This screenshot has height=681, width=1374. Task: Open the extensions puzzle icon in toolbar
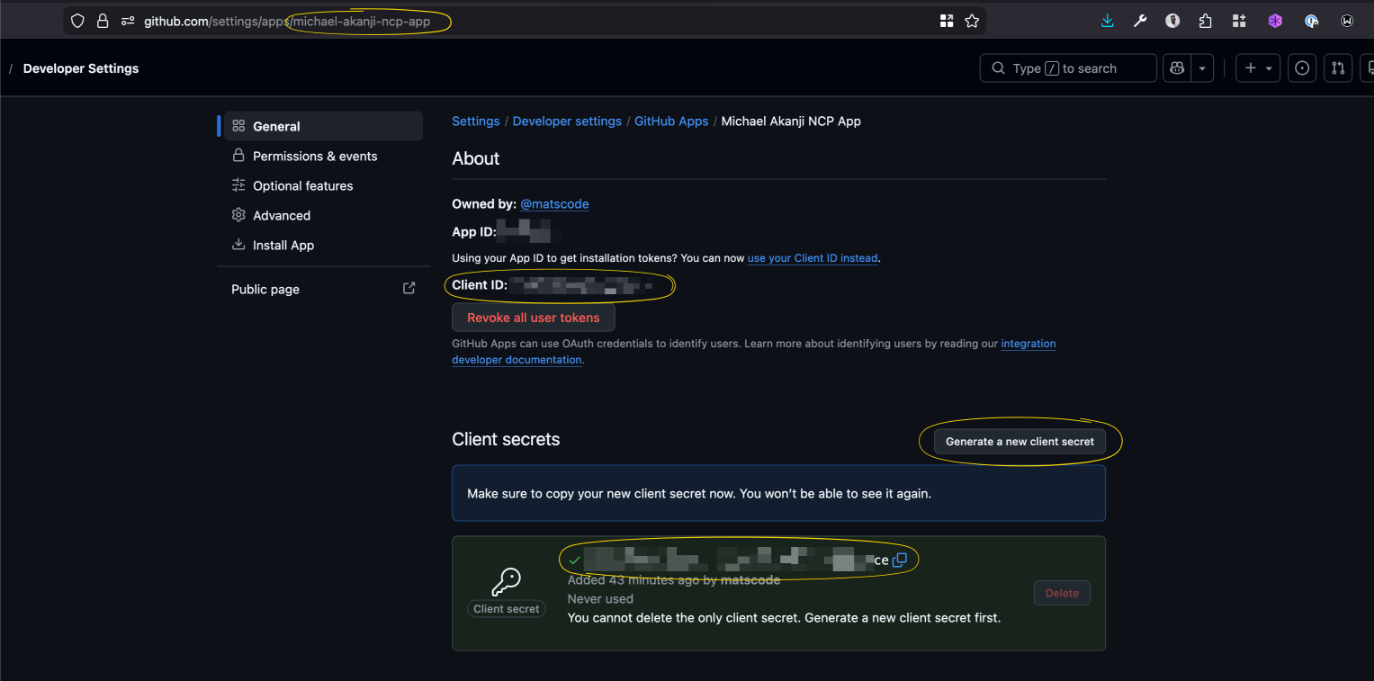[x=1205, y=20]
